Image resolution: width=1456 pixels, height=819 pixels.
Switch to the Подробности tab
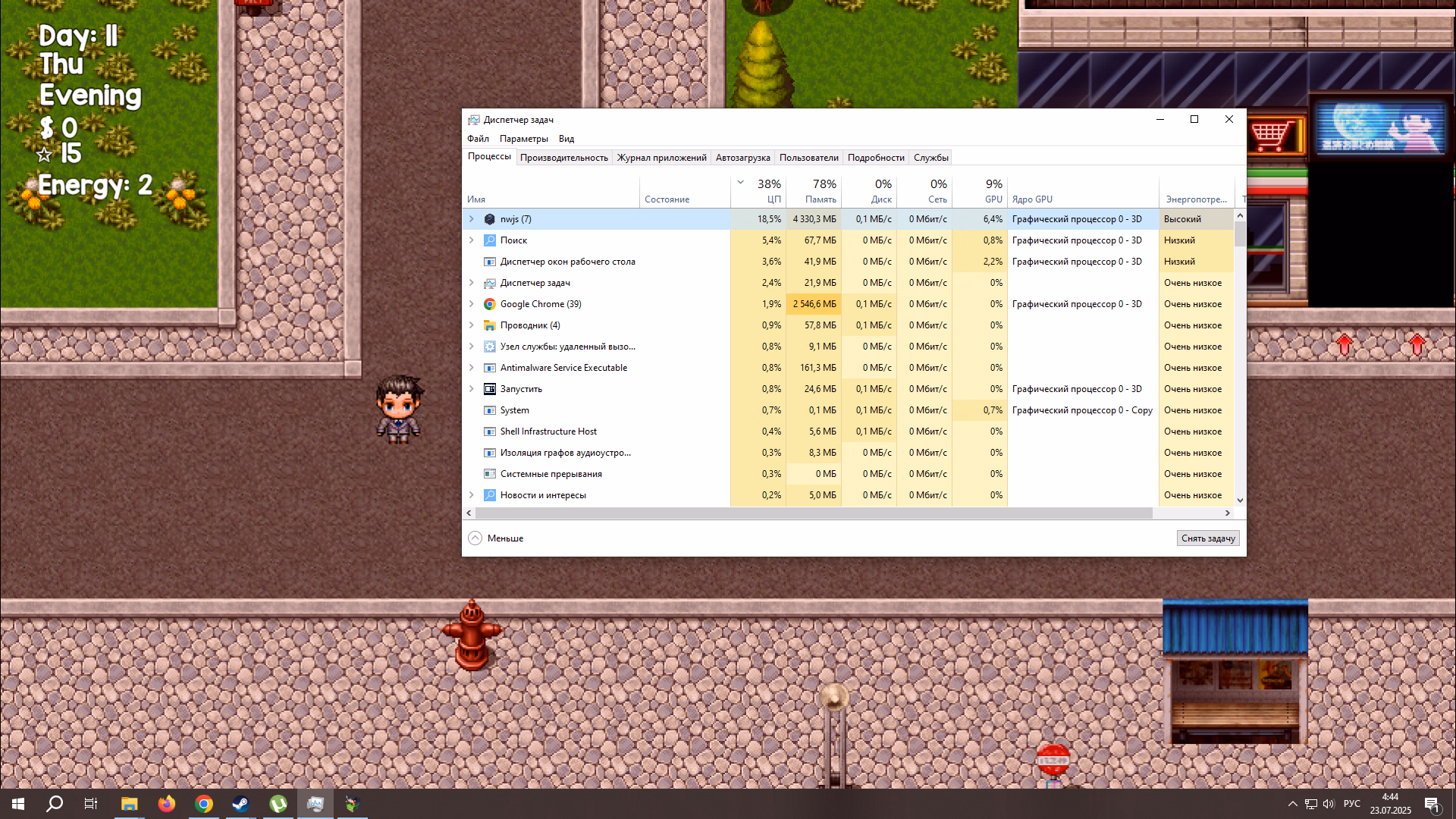point(876,158)
